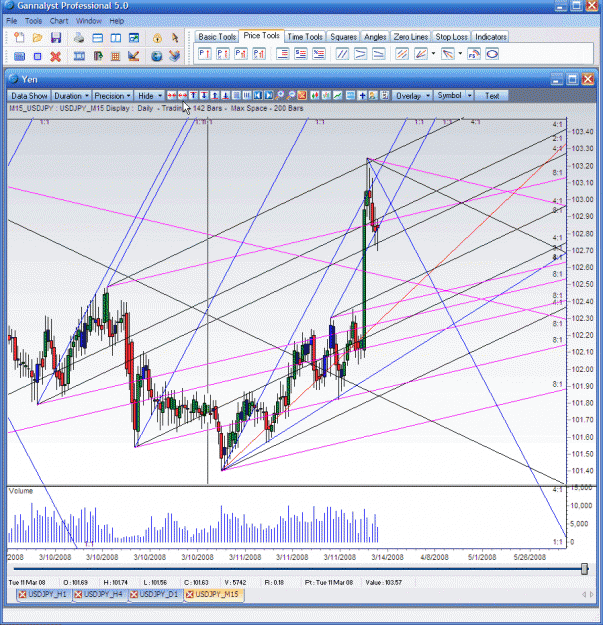Switch to the Indicators tab
603x625 pixels.
coord(491,37)
